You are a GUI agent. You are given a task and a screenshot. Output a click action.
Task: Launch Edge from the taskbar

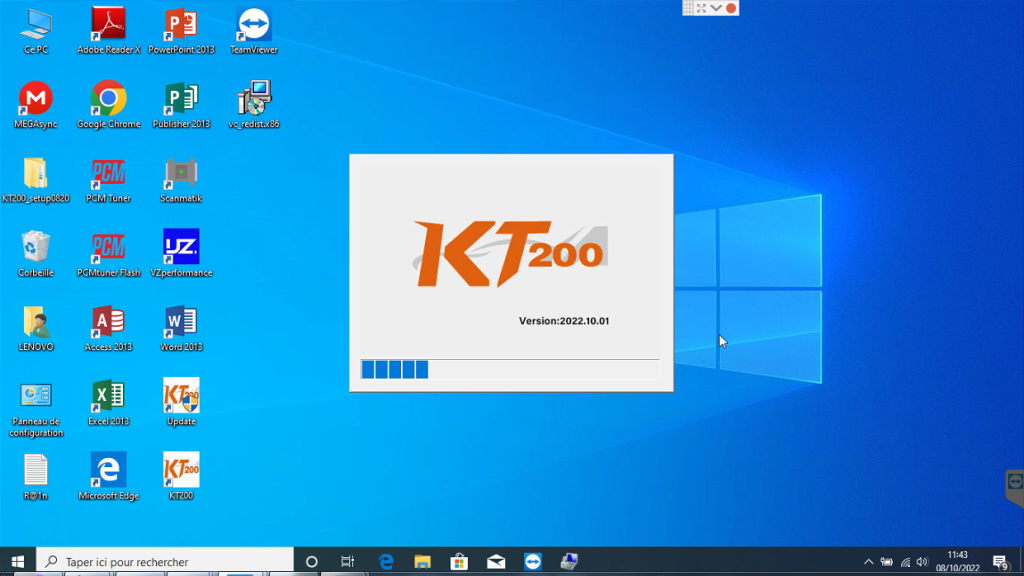click(386, 562)
